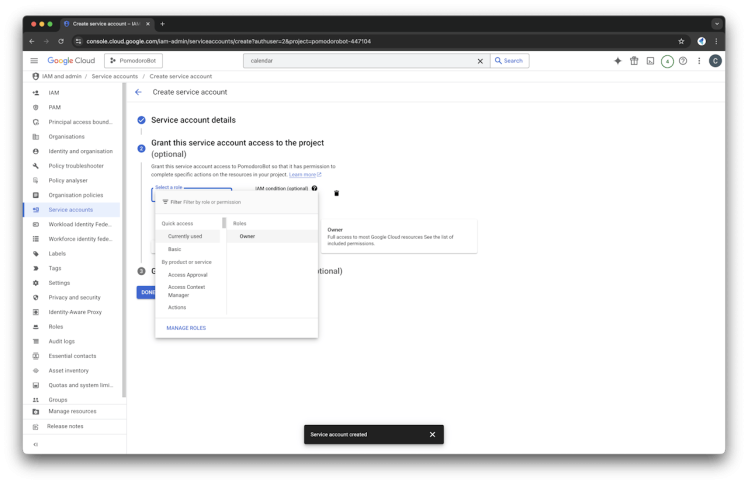The image size is (748, 484).
Task: Open Manage resources in the sidebar
Action: 74,411
